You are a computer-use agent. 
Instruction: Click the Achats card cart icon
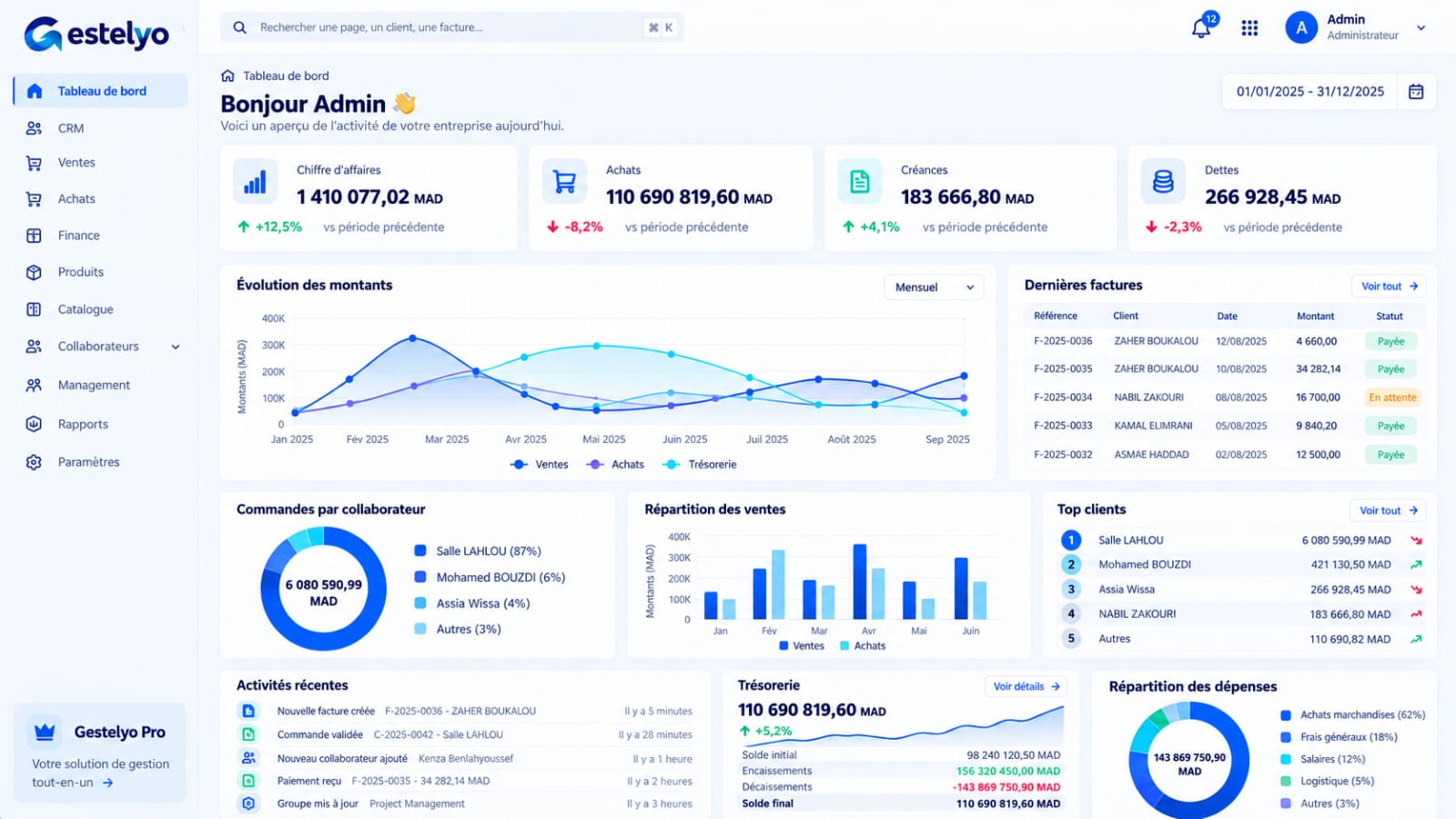click(x=564, y=182)
